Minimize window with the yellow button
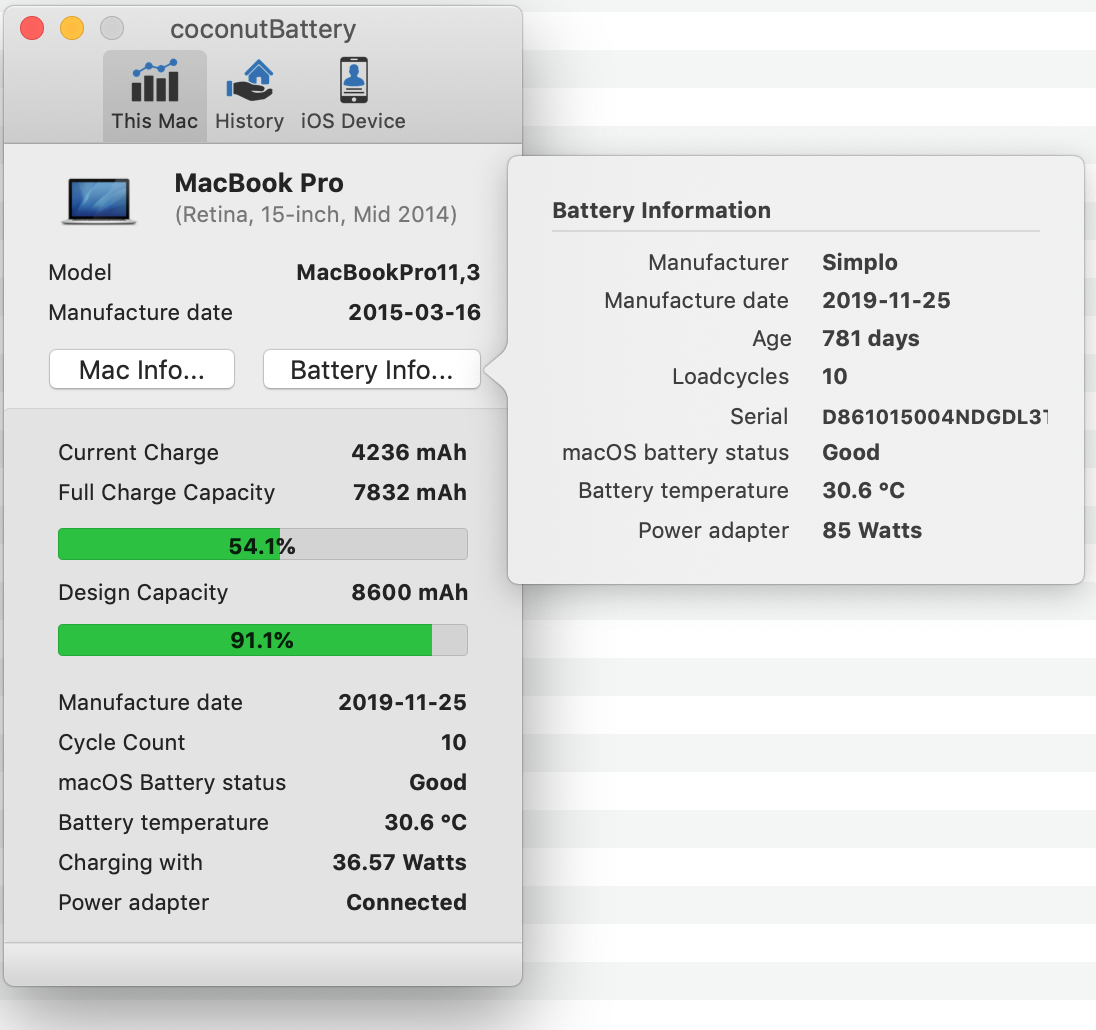 pyautogui.click(x=72, y=29)
